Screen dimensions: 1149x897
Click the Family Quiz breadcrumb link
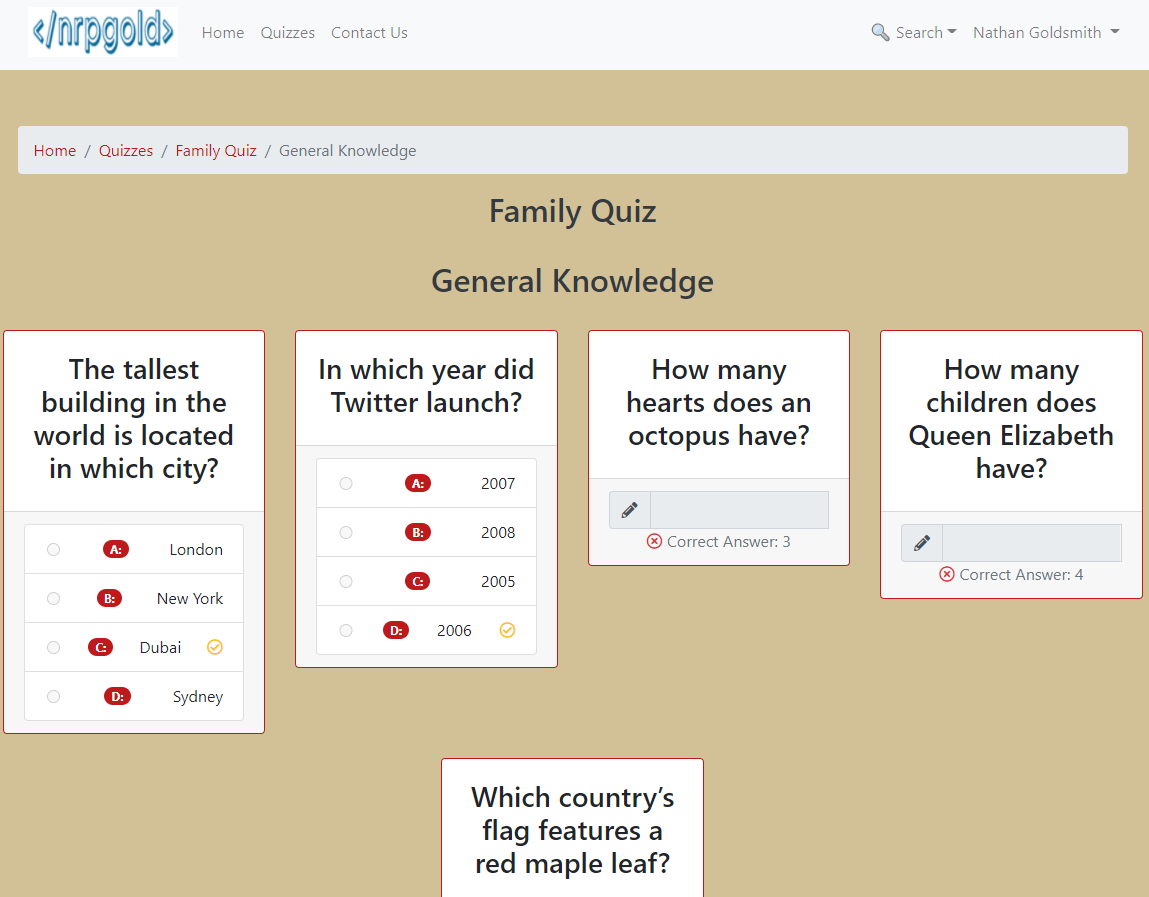[216, 150]
